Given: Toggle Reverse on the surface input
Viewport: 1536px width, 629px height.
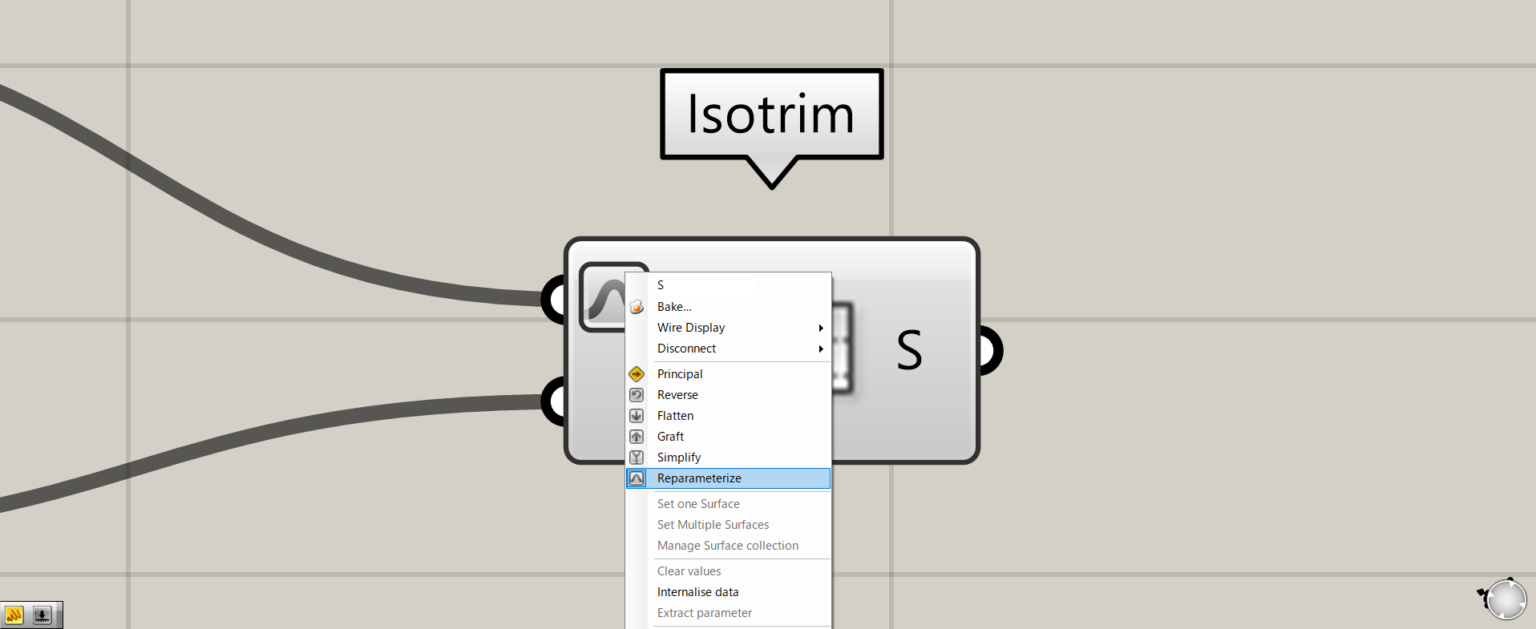Looking at the screenshot, I should click(677, 394).
